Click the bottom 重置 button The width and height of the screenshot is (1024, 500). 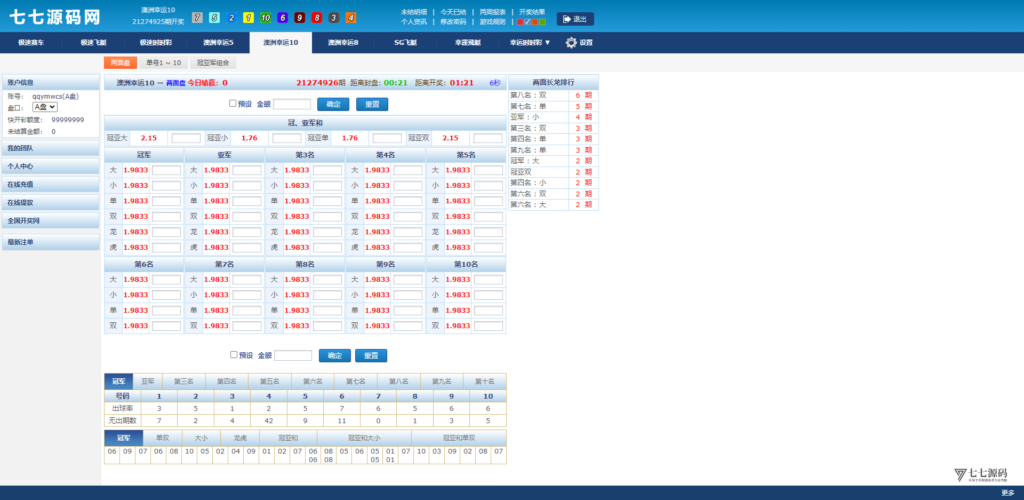pos(371,355)
